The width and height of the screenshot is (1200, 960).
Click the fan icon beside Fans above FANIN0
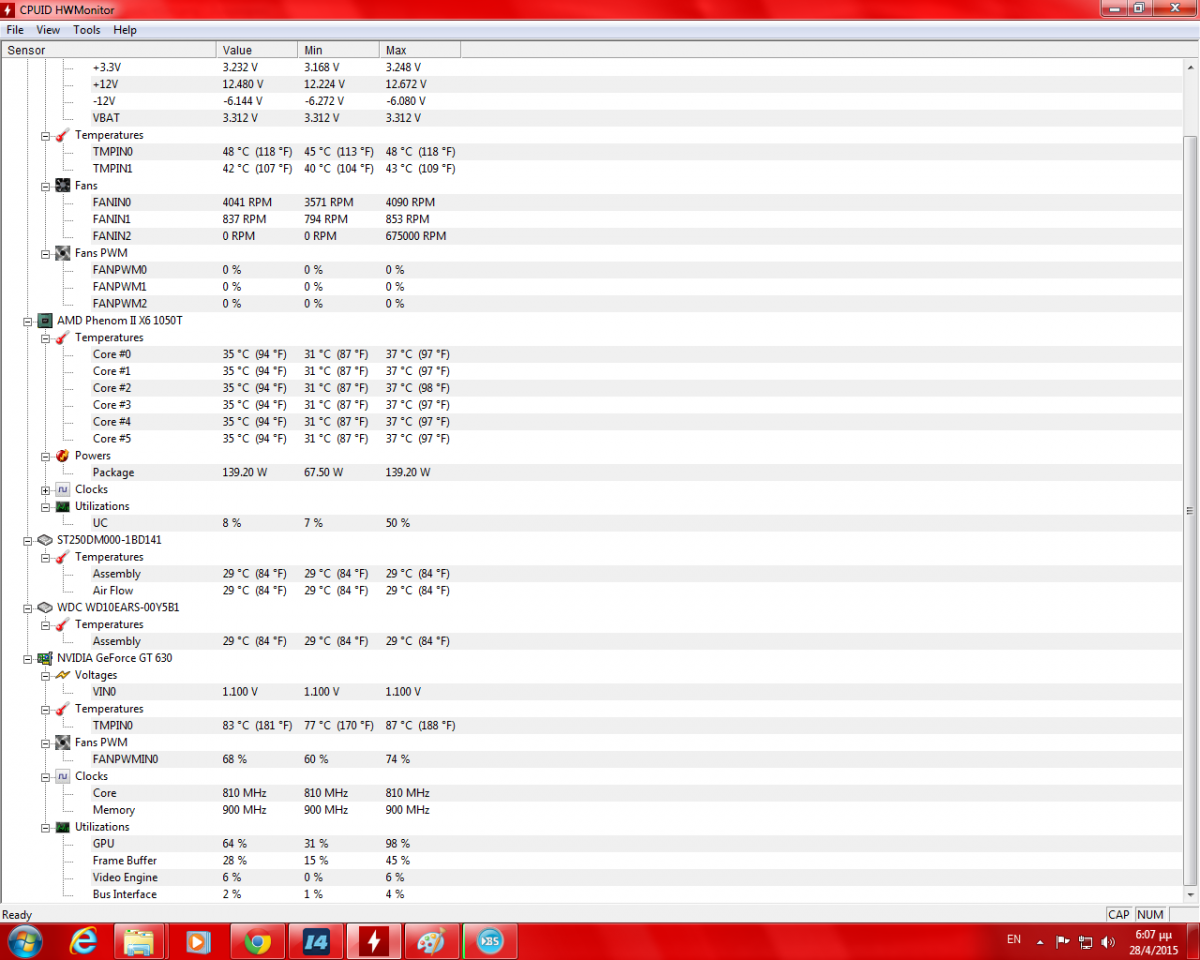coord(62,186)
